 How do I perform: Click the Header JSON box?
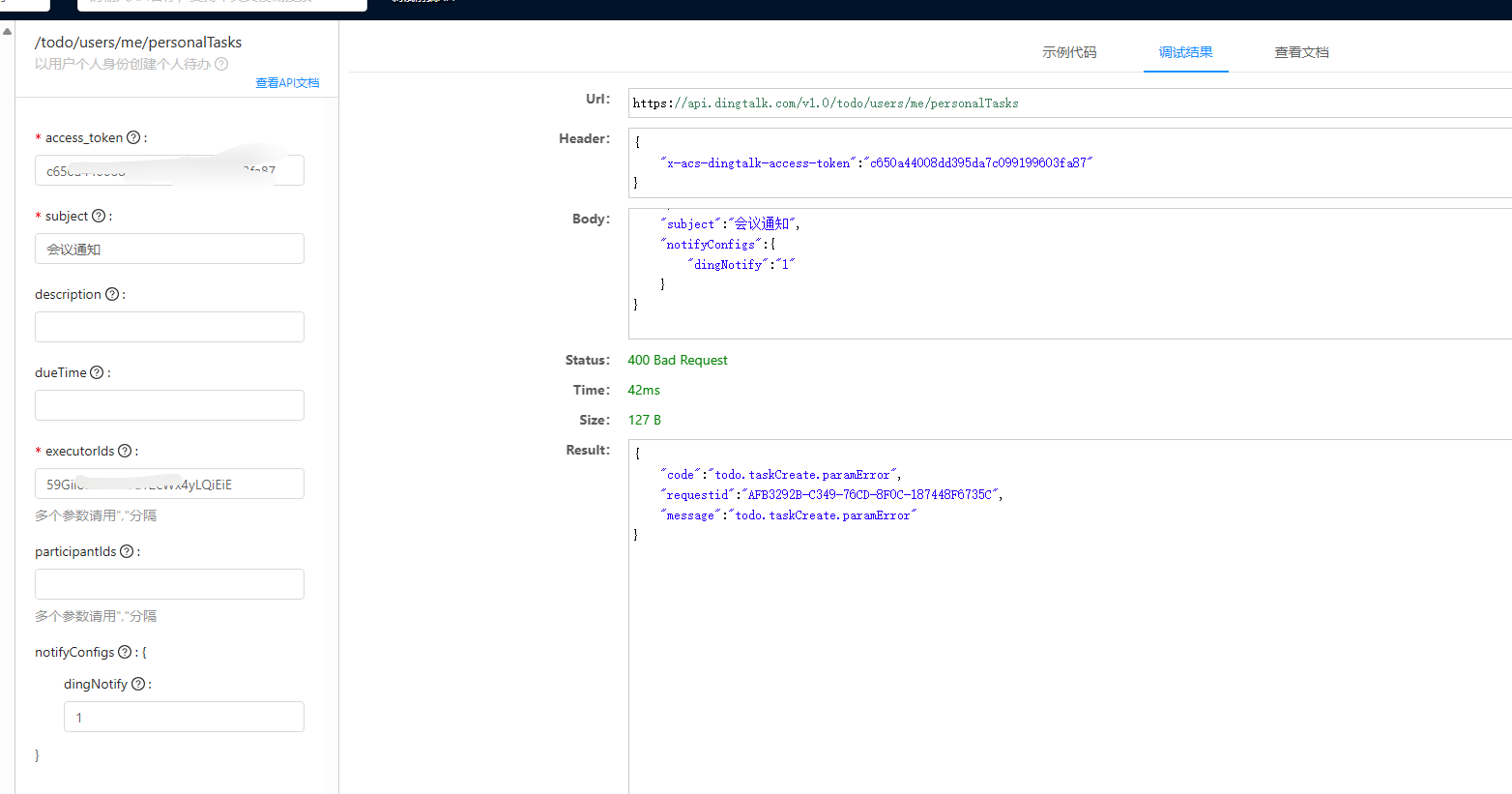[1070, 162]
